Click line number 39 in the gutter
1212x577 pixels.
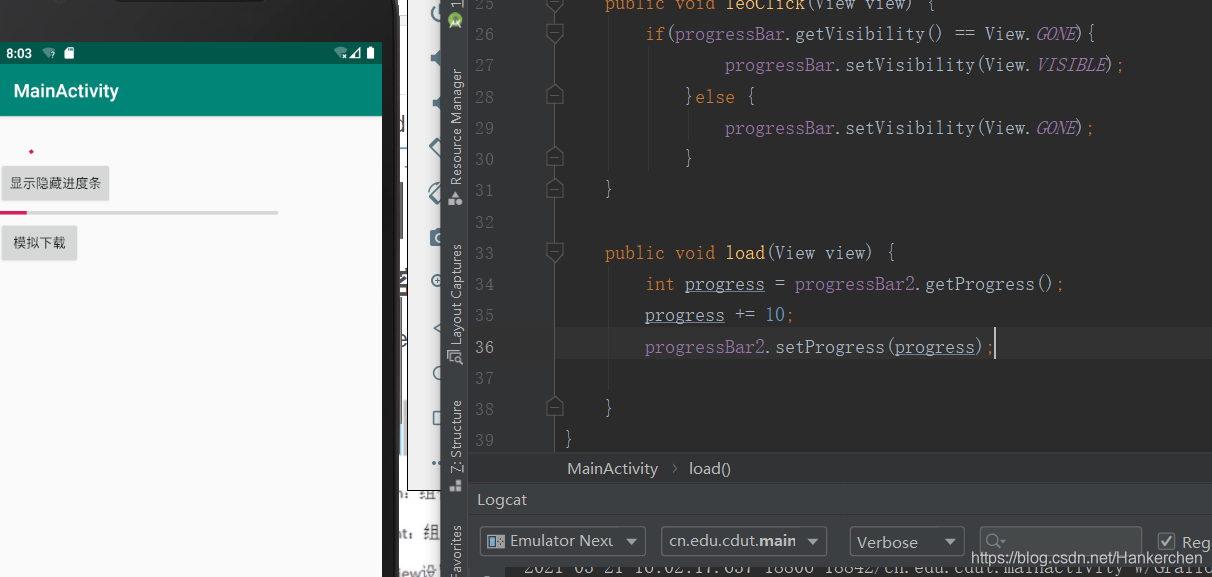[484, 439]
